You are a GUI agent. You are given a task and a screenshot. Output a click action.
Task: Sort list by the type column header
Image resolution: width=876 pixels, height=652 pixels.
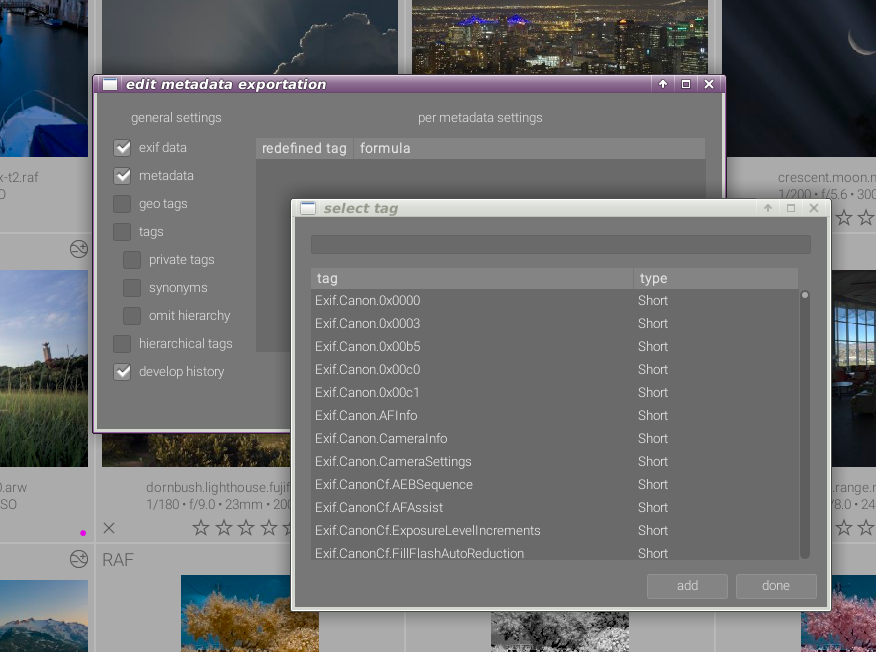(x=716, y=278)
